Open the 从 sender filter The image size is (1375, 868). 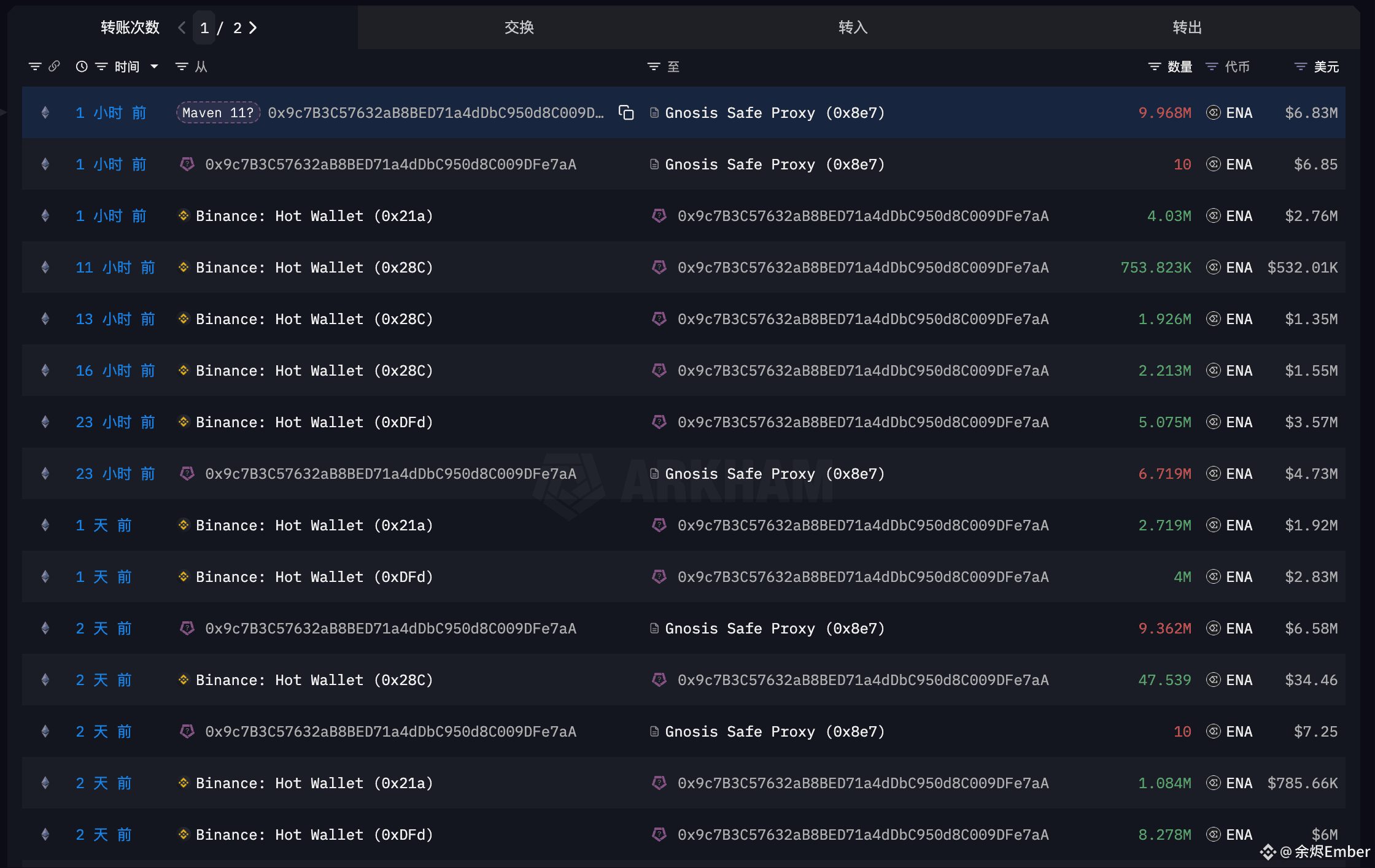coord(182,66)
